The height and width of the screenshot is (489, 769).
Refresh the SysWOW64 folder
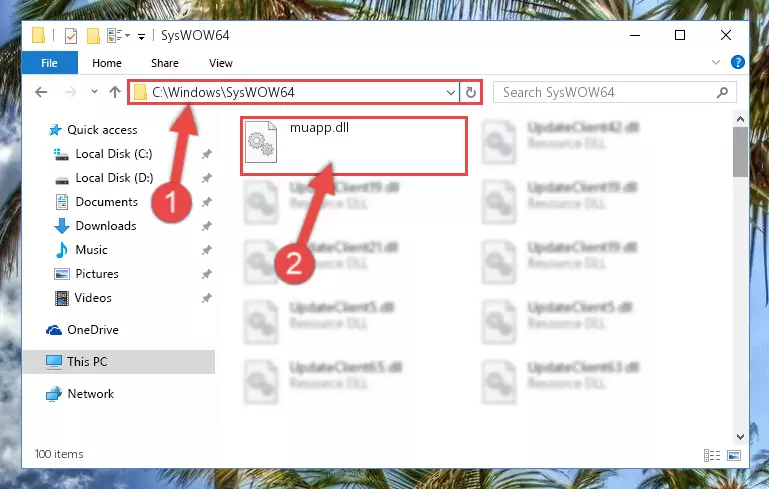(x=470, y=92)
